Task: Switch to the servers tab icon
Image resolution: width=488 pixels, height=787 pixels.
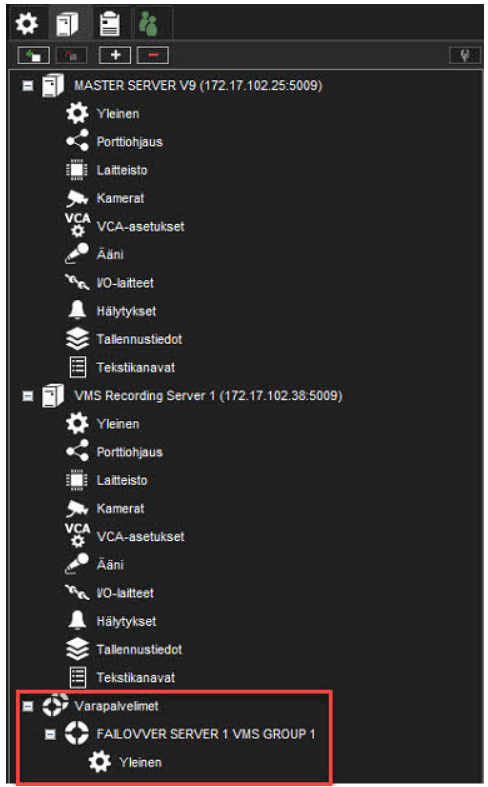Action: click(x=67, y=24)
